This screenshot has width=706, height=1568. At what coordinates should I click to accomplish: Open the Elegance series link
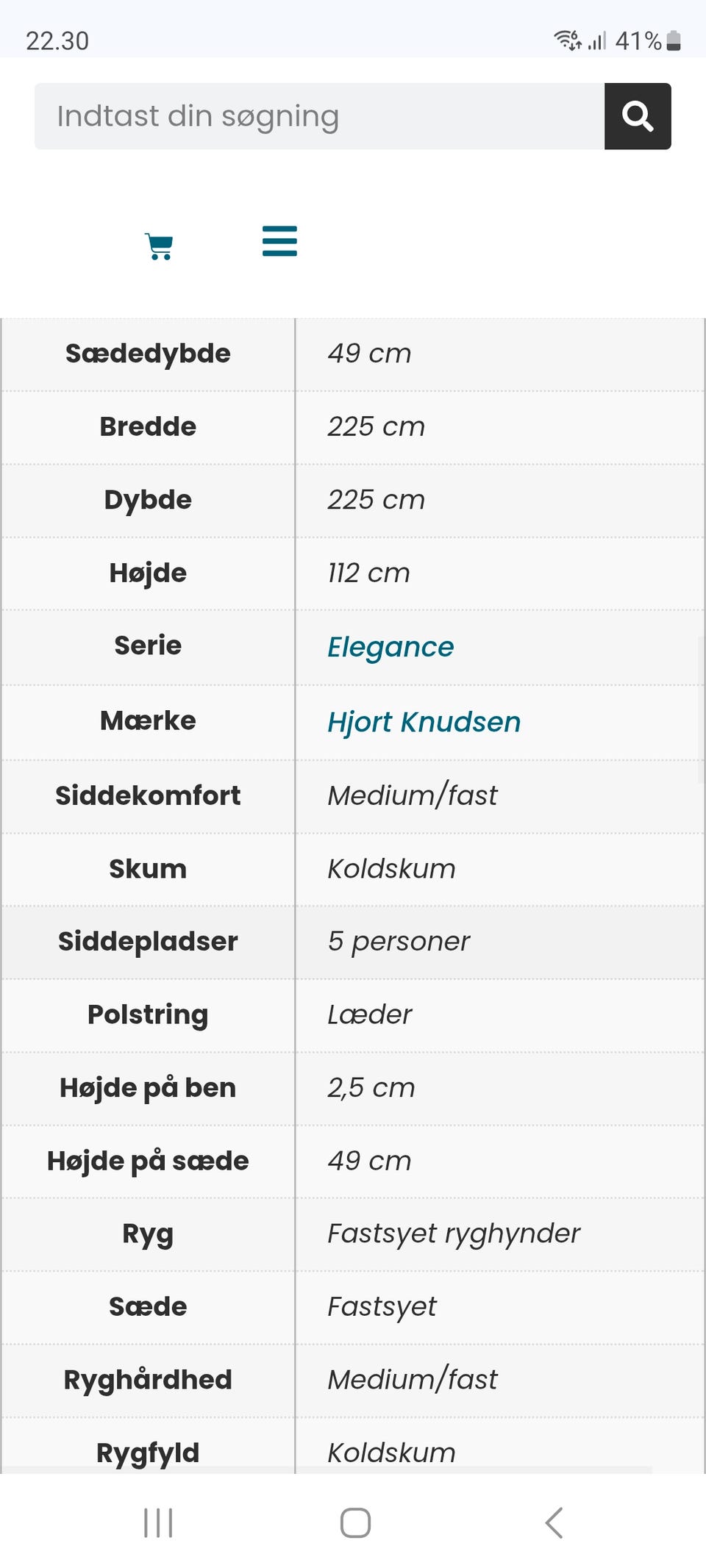pyautogui.click(x=391, y=647)
